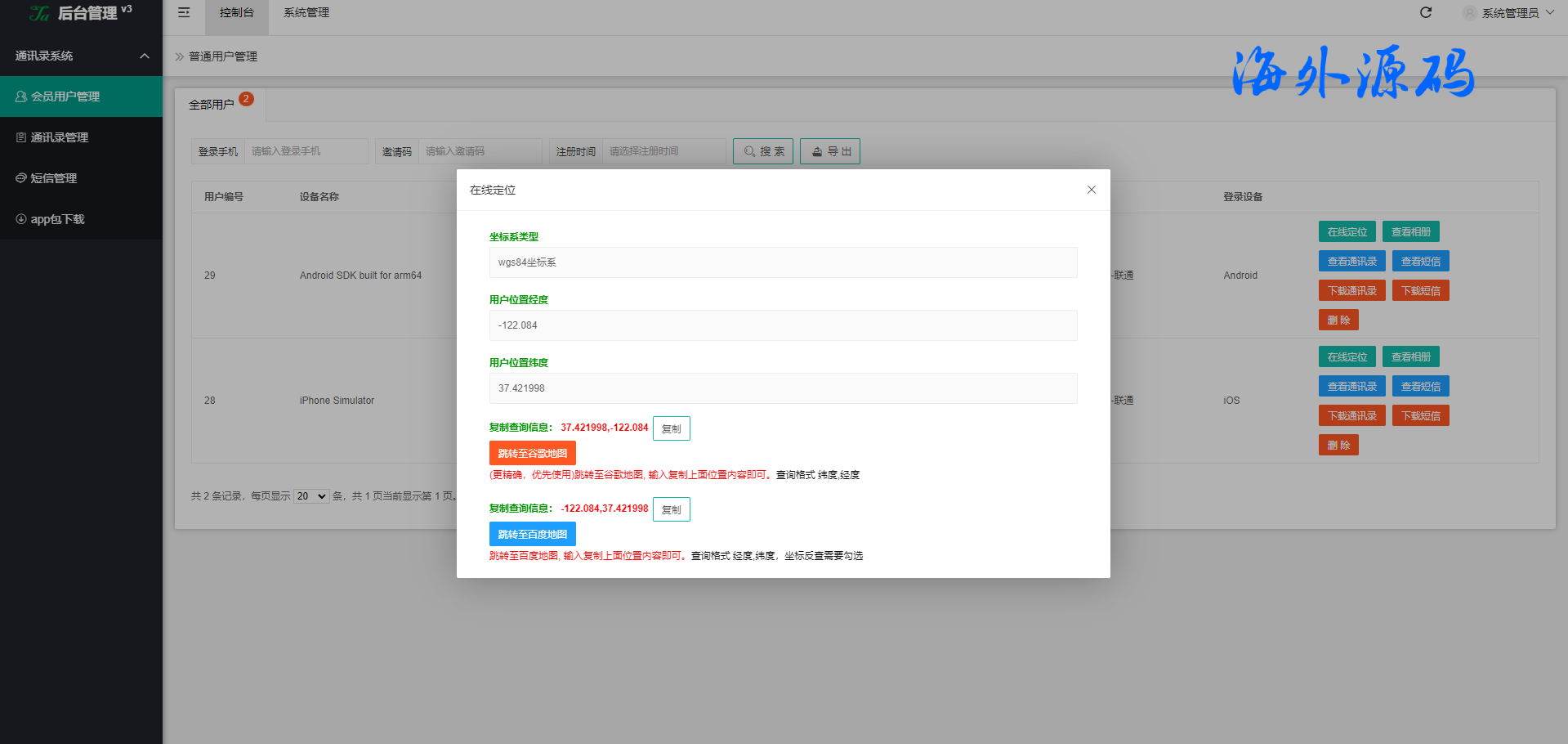Copy the 37.421998,-122.084 coordinates with 复制

[671, 428]
